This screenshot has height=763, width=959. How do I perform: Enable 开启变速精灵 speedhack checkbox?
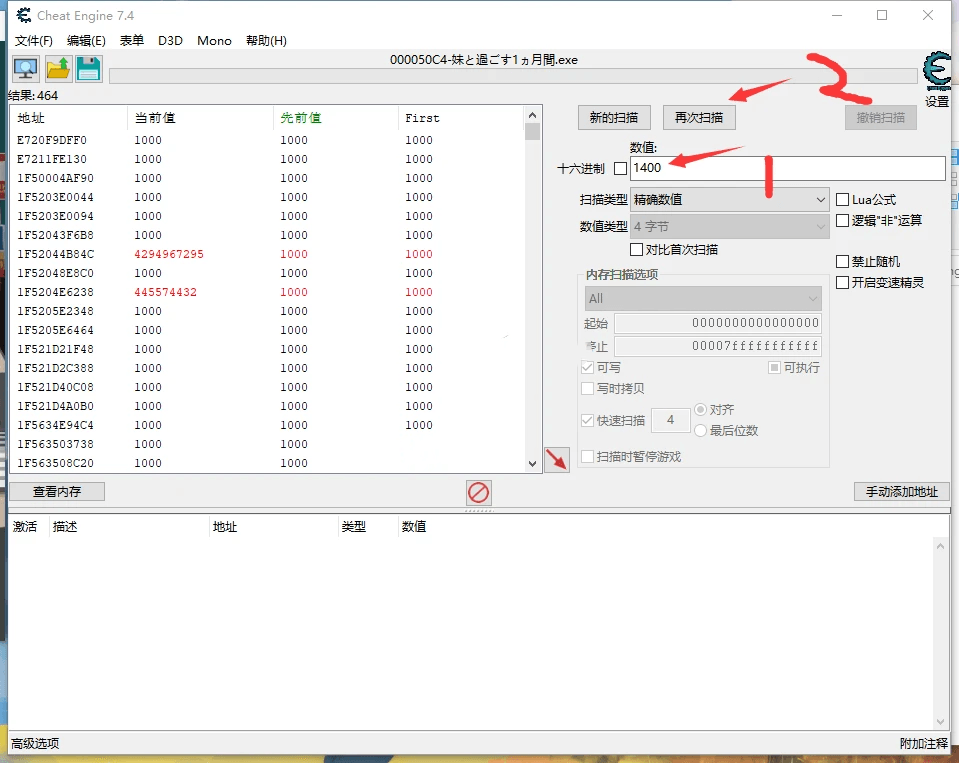[843, 283]
